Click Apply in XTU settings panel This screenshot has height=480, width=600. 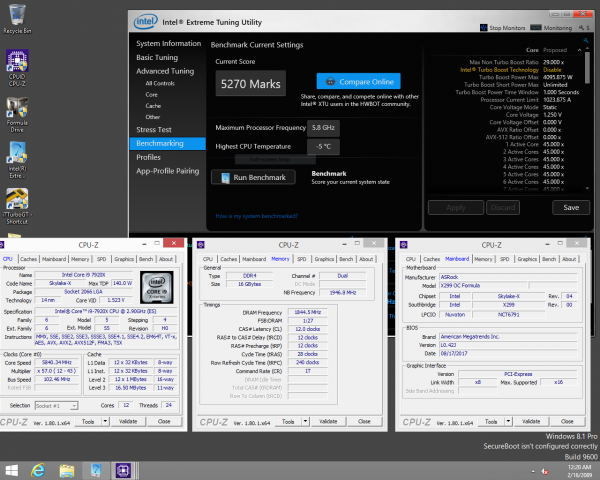coord(456,207)
